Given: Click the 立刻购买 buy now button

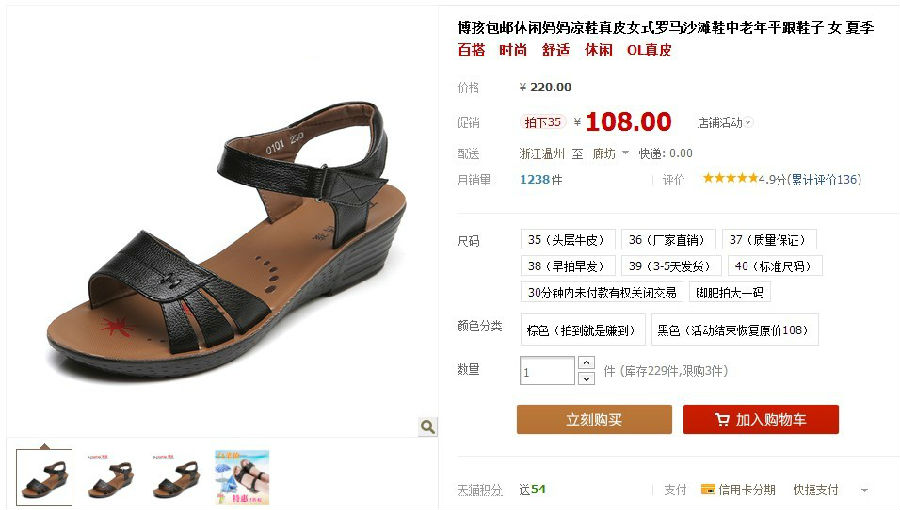Looking at the screenshot, I should [x=594, y=419].
